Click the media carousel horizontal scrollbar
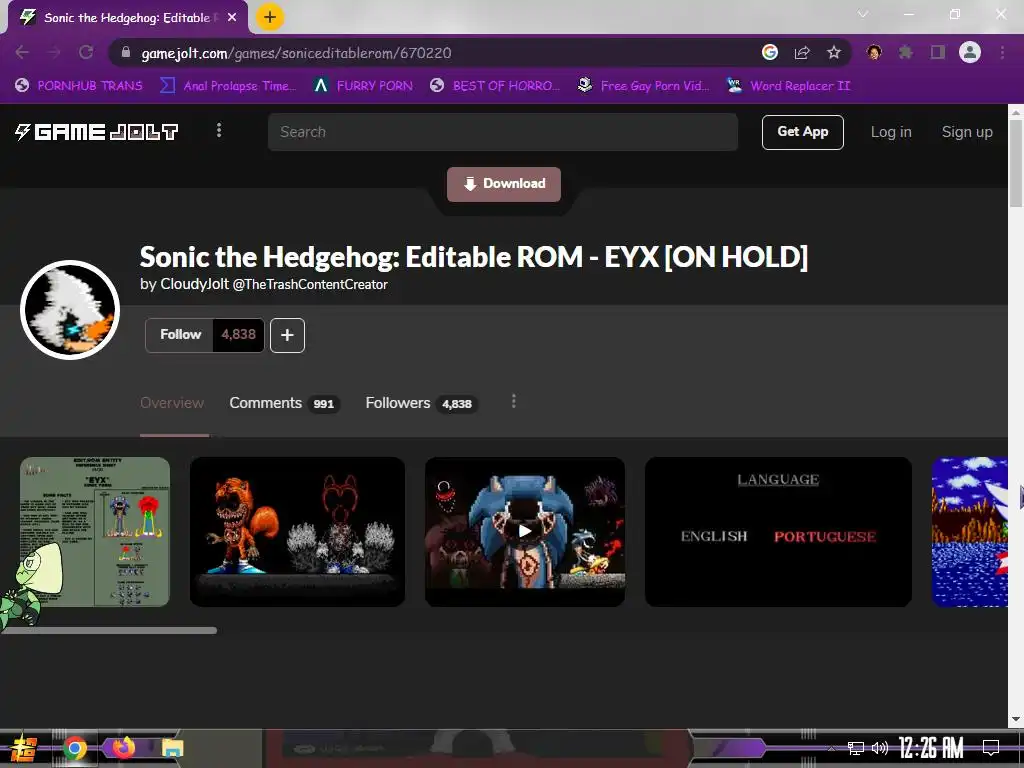 tap(109, 631)
